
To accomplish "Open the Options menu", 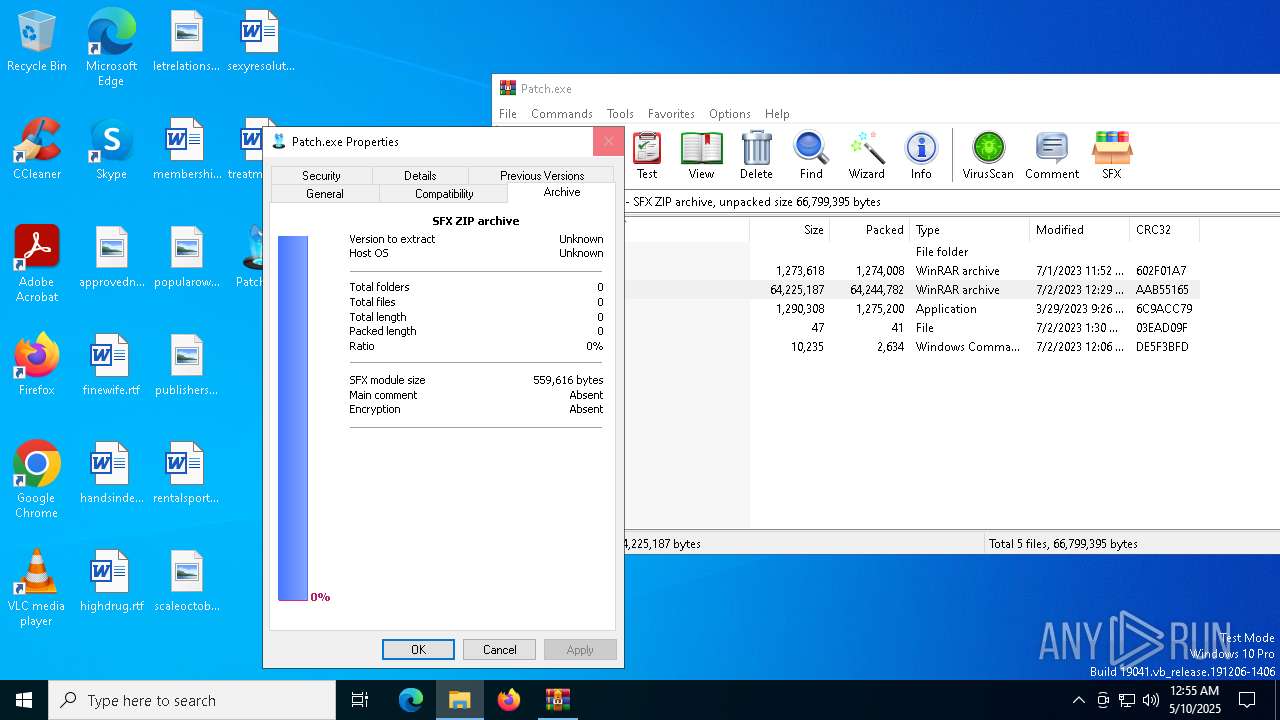I will click(730, 114).
